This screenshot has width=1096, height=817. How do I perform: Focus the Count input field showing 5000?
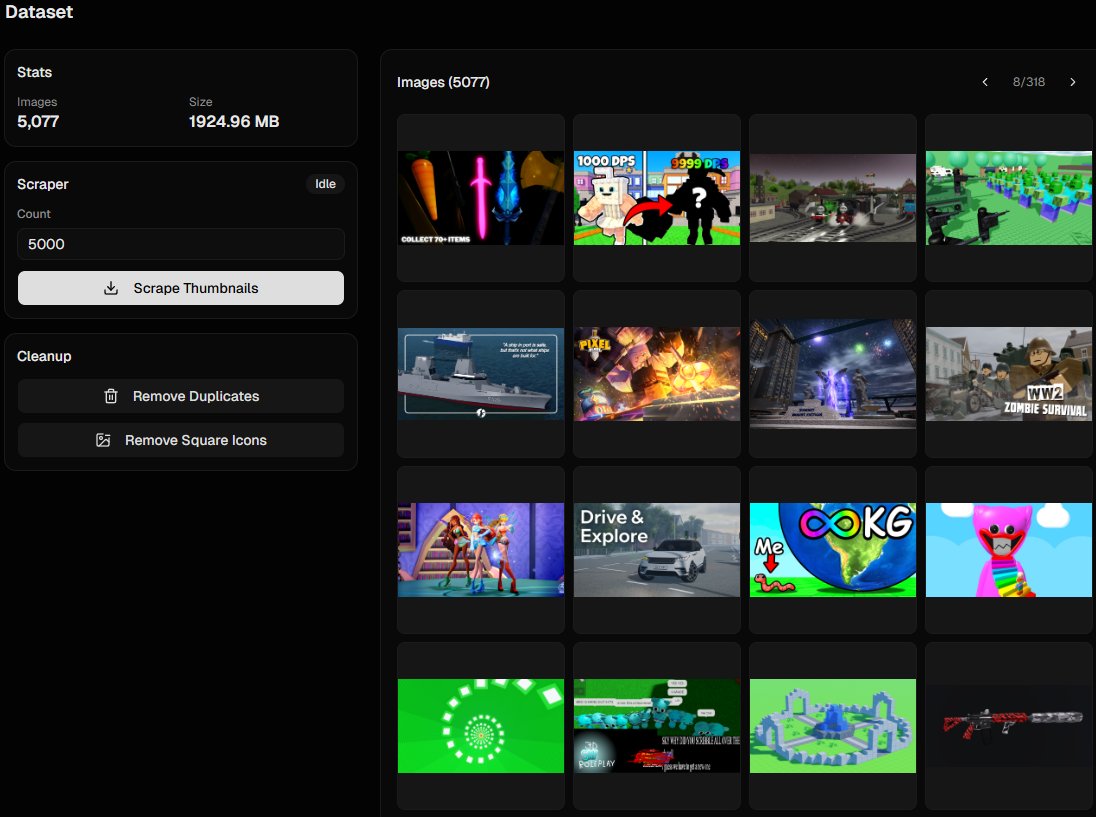point(181,244)
